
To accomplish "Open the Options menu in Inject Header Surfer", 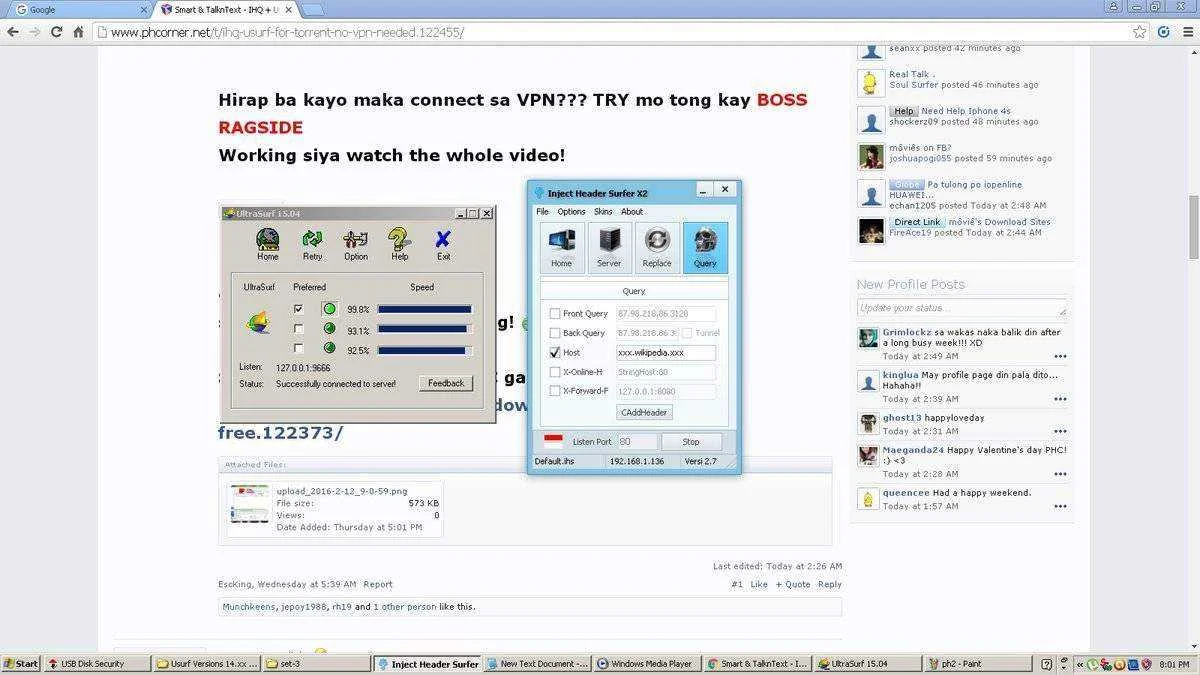I will tap(572, 212).
